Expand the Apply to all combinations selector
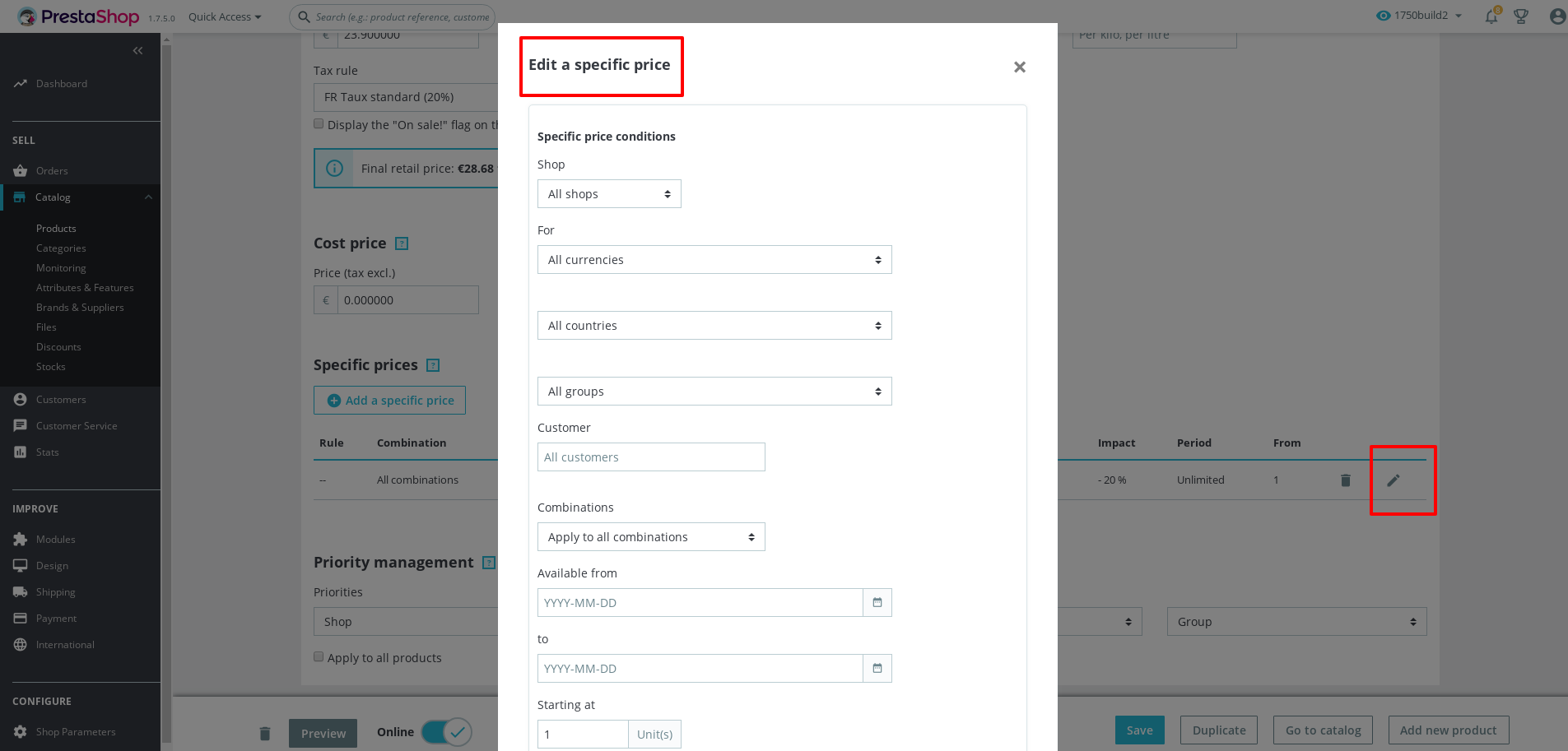The height and width of the screenshot is (751, 1568). click(650, 536)
